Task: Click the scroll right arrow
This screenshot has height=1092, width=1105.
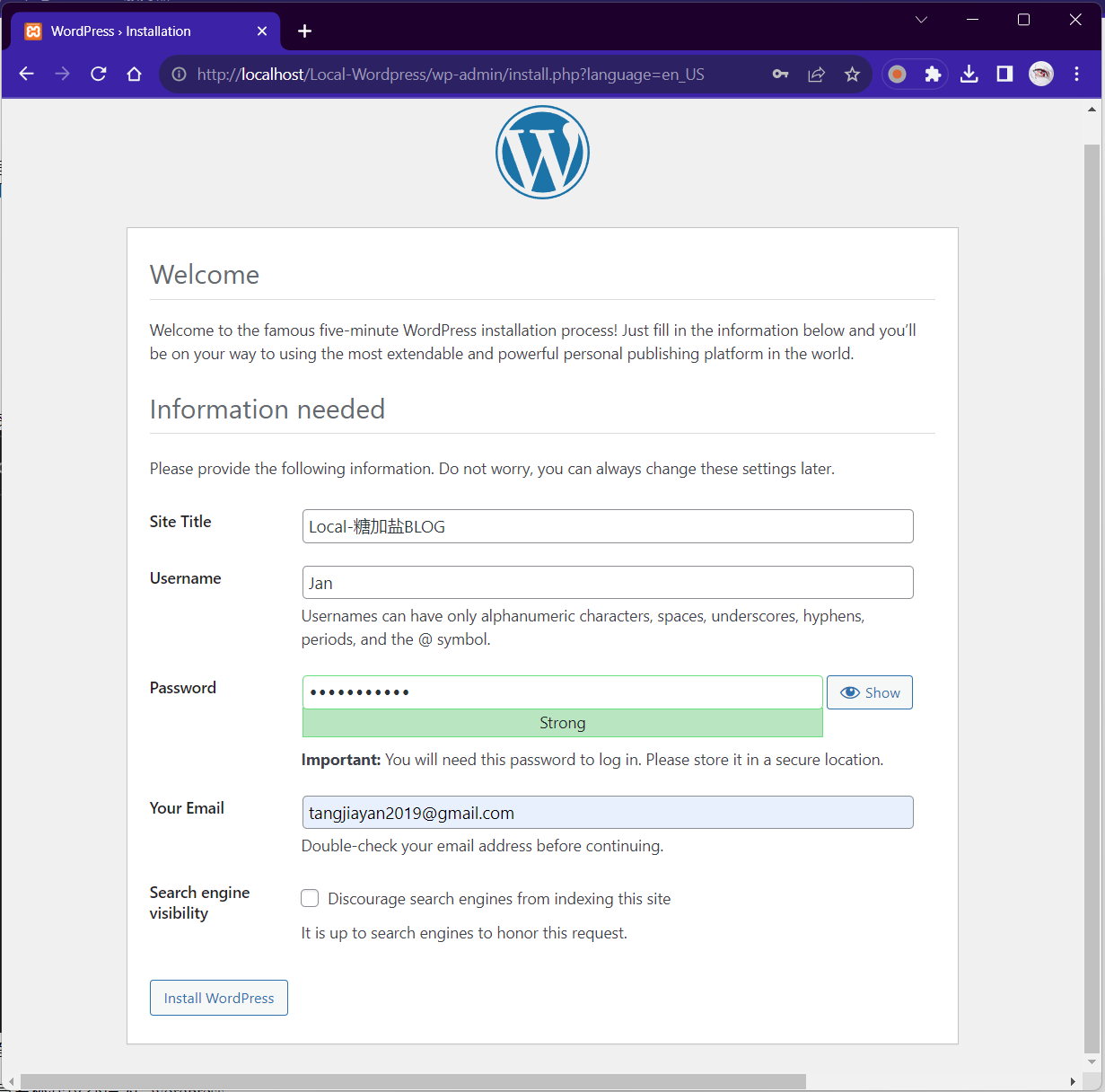Action: tap(1073, 1081)
